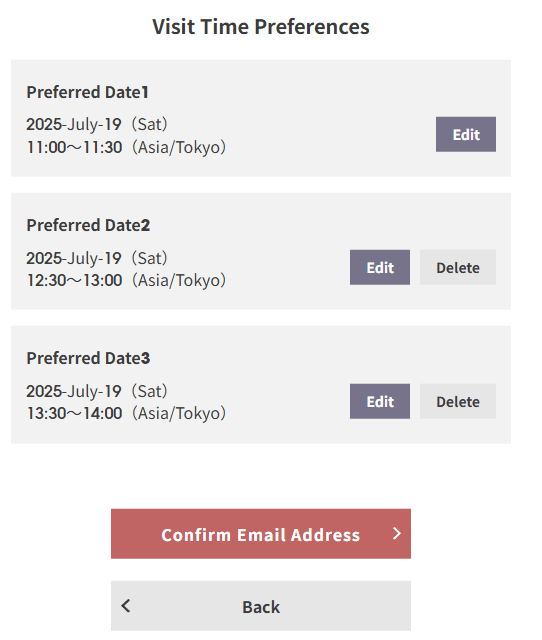
Task: Select the Preferred Date2 label
Action: pos(88,225)
